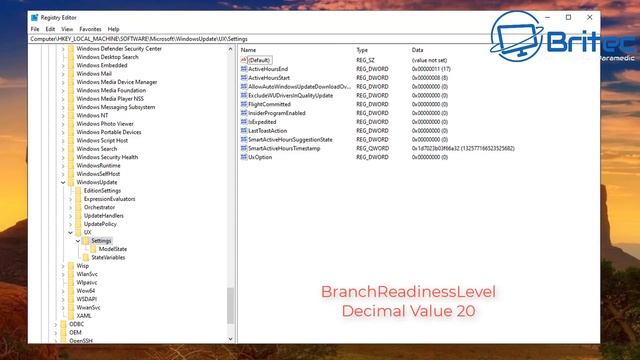Click the UpdatePolicy folder icon
This screenshot has height=360, width=640.
(x=78, y=224)
